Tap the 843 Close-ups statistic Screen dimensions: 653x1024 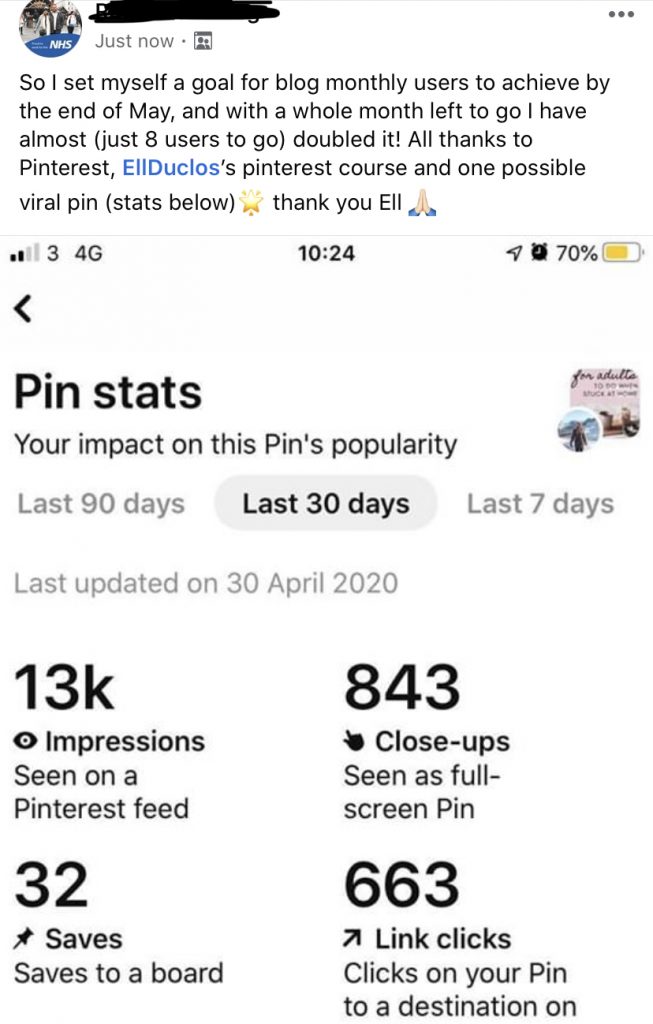click(x=402, y=687)
